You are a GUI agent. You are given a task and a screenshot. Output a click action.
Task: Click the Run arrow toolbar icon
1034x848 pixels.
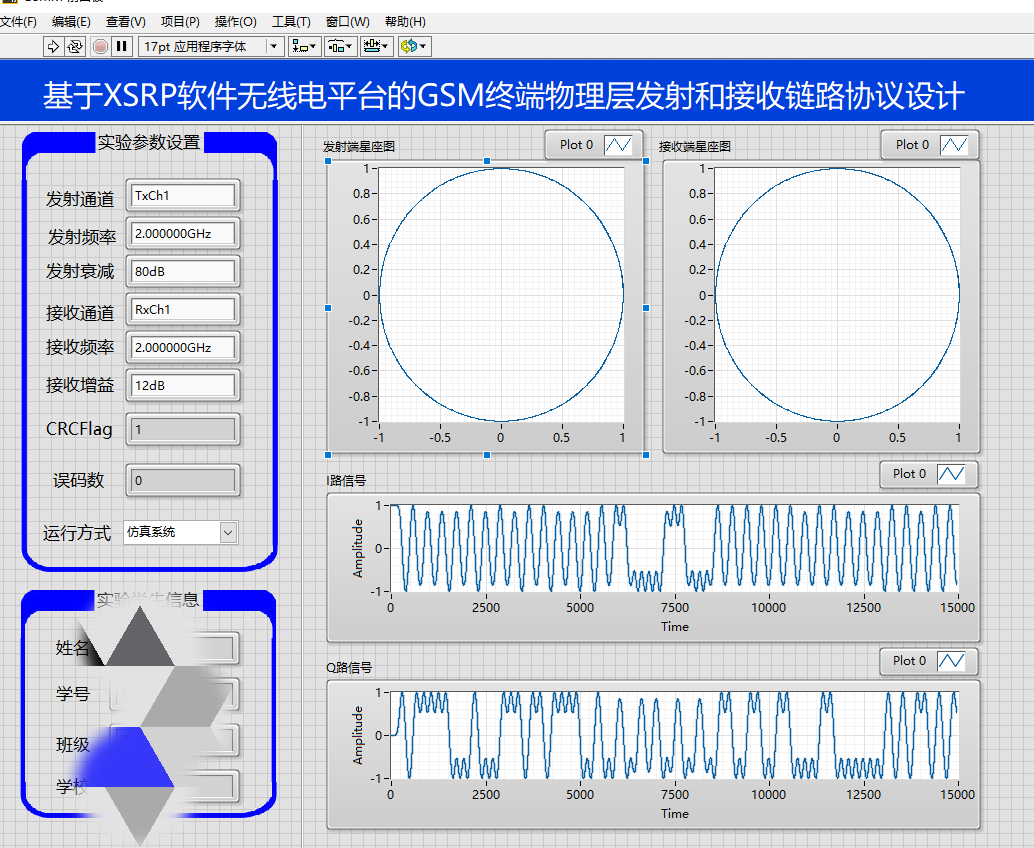tap(53, 46)
